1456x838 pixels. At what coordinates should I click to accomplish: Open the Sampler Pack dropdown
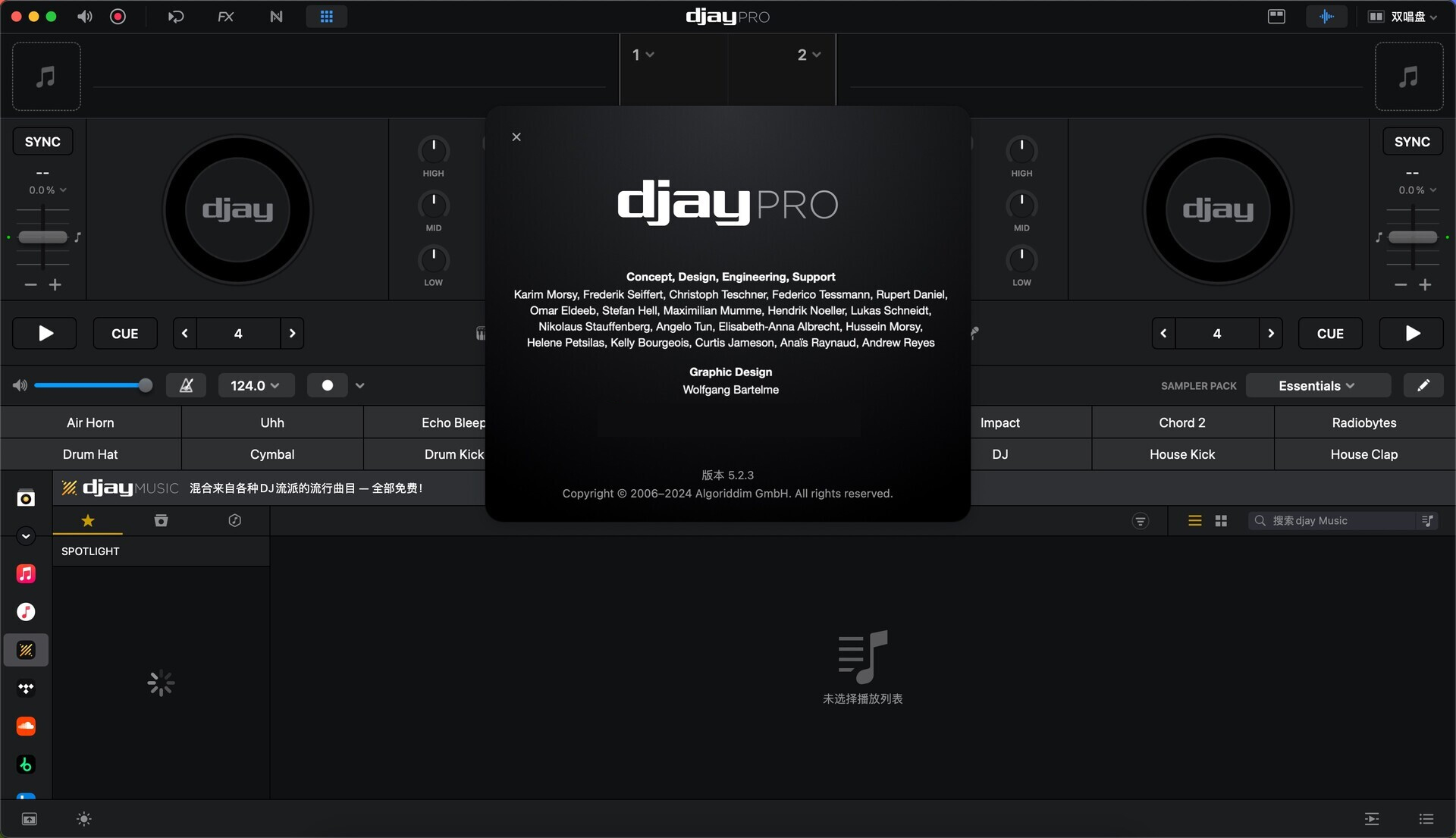coord(1316,385)
